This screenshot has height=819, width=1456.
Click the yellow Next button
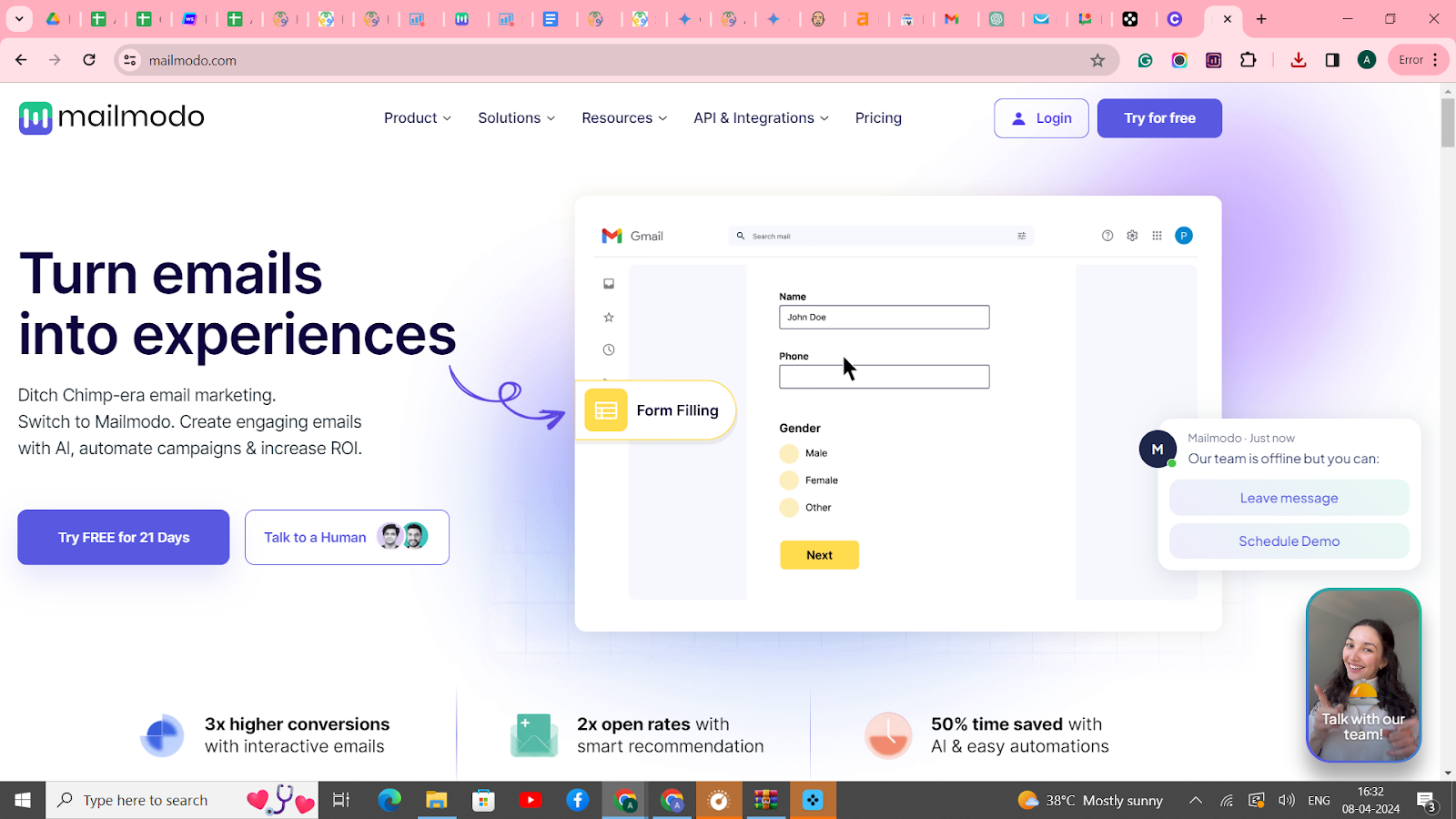(819, 555)
